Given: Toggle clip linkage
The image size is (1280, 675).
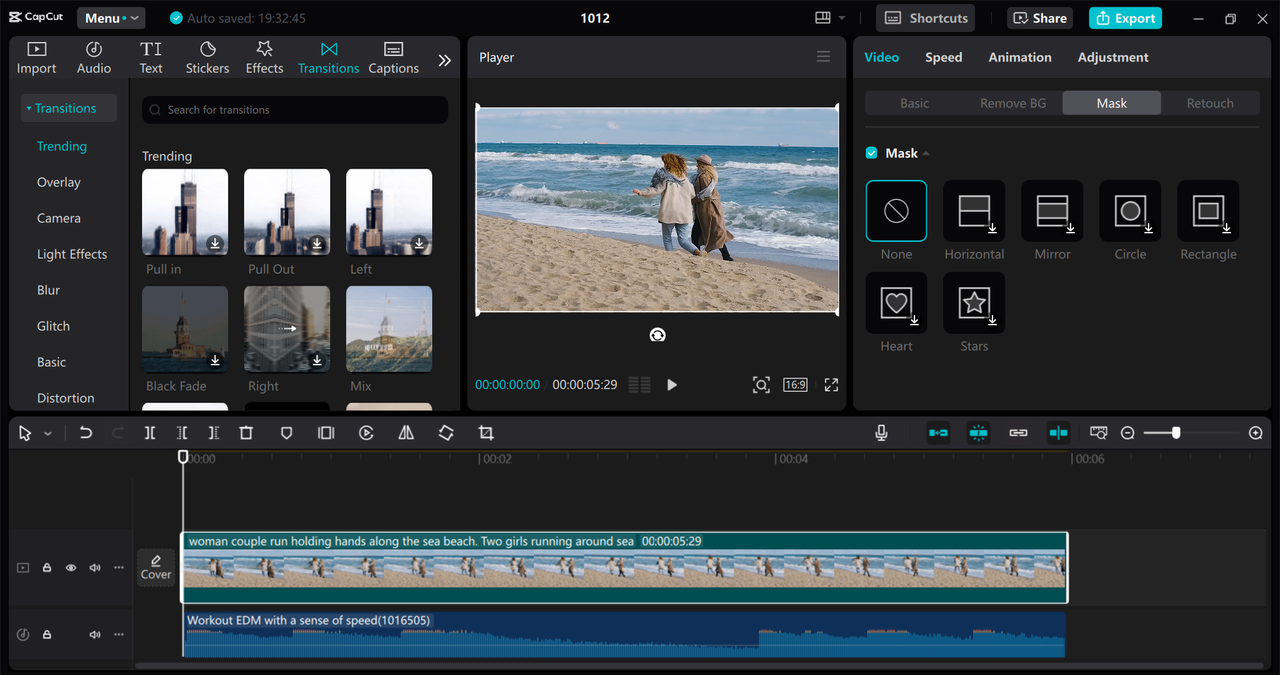Looking at the screenshot, I should coord(1018,433).
